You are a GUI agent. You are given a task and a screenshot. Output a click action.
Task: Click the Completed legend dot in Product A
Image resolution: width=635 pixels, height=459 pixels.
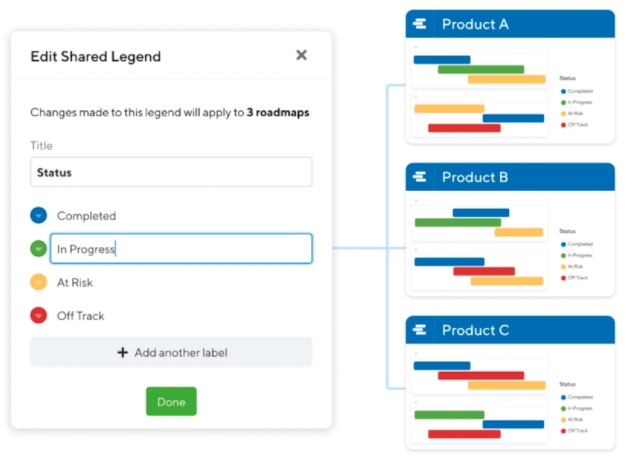click(x=563, y=91)
